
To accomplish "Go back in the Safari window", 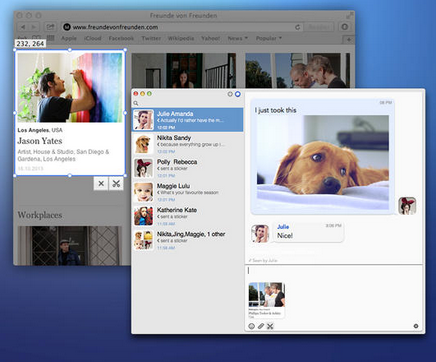I will (x=23, y=27).
